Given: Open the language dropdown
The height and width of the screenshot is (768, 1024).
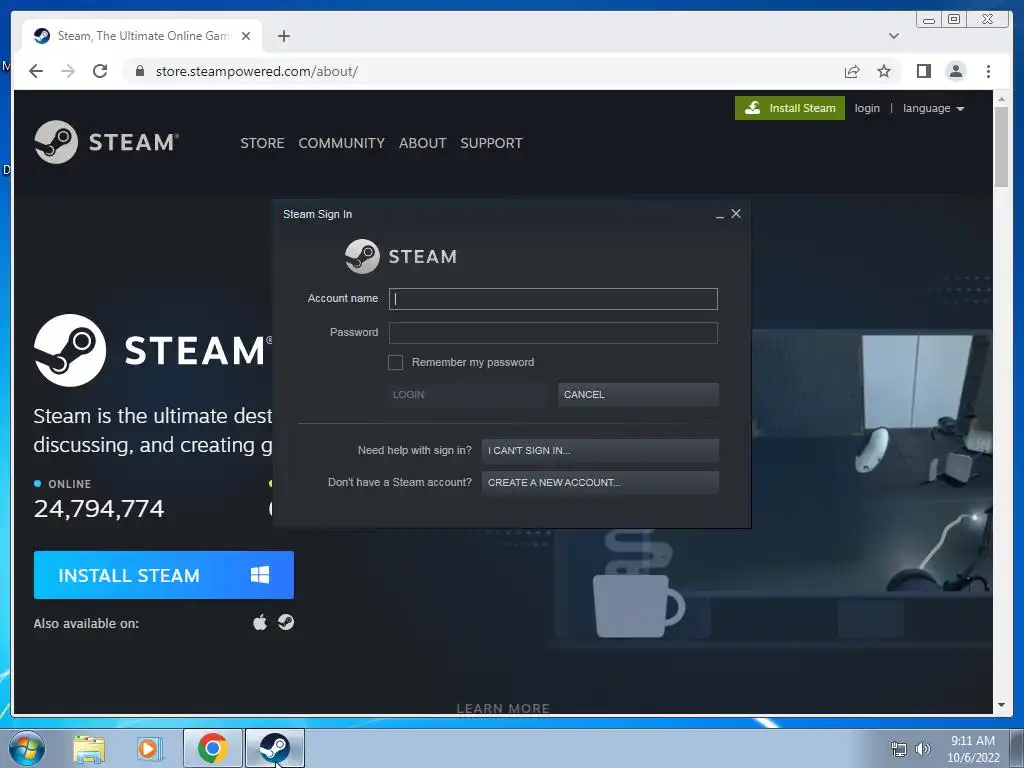Looking at the screenshot, I should click(x=933, y=108).
